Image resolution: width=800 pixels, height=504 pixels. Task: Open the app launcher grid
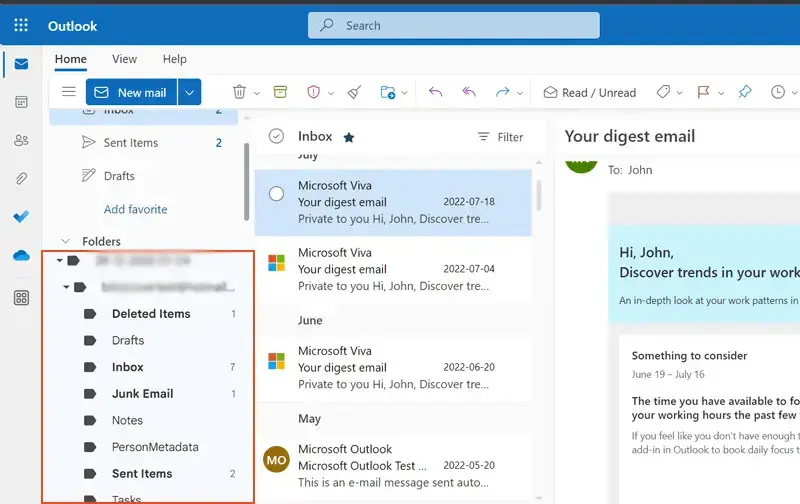click(21, 25)
